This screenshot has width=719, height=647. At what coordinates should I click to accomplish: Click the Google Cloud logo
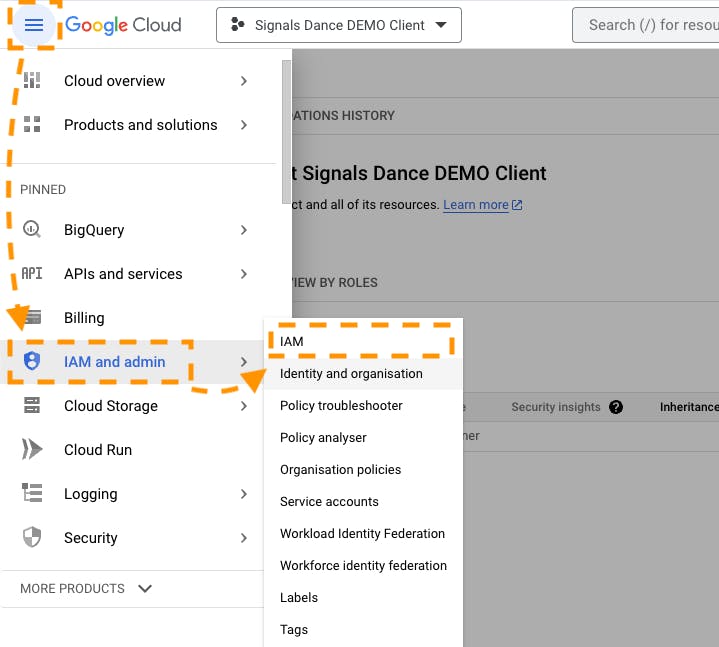click(x=123, y=25)
